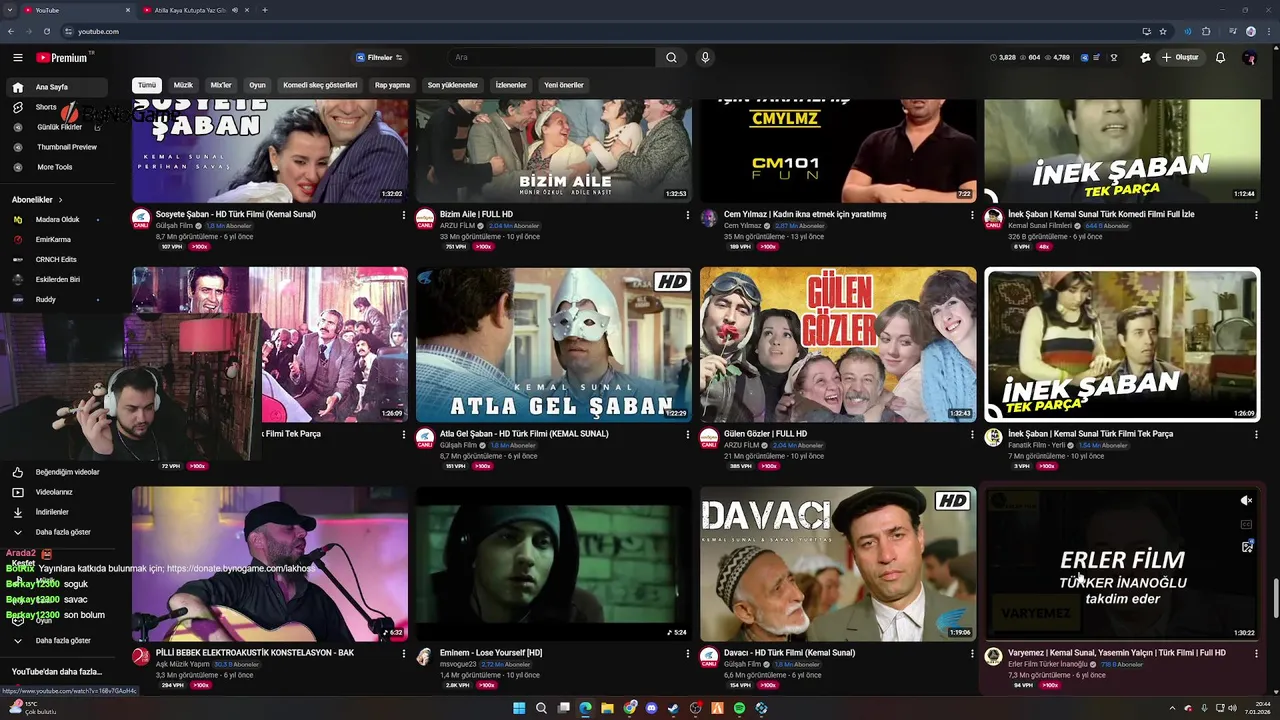Open options menu for Bizim Aile video

point(688,215)
